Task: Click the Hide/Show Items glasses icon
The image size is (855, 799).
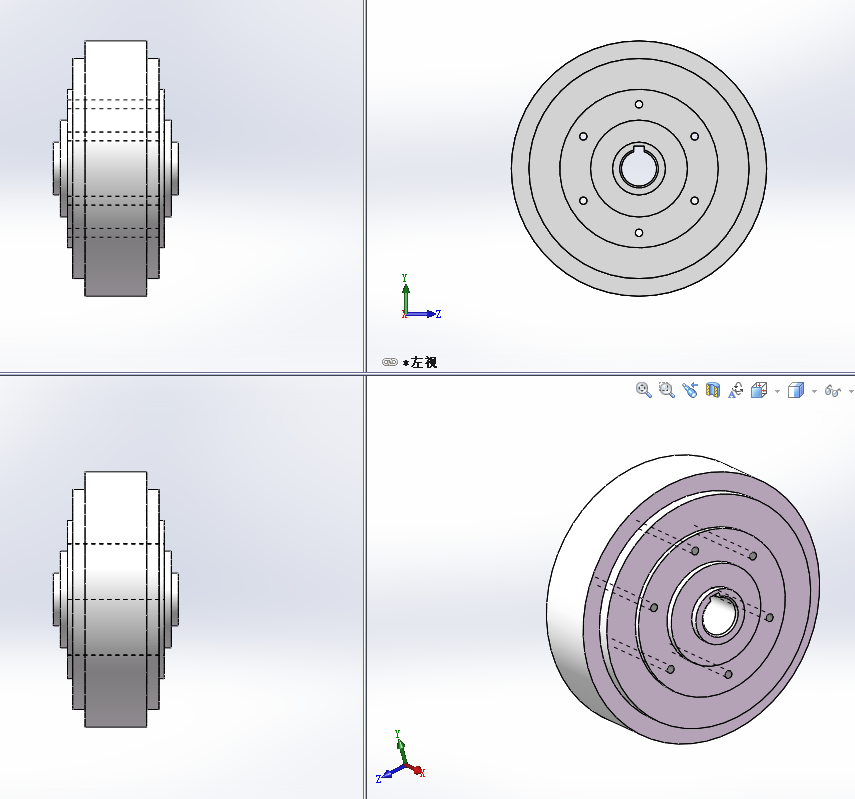Action: (x=833, y=391)
